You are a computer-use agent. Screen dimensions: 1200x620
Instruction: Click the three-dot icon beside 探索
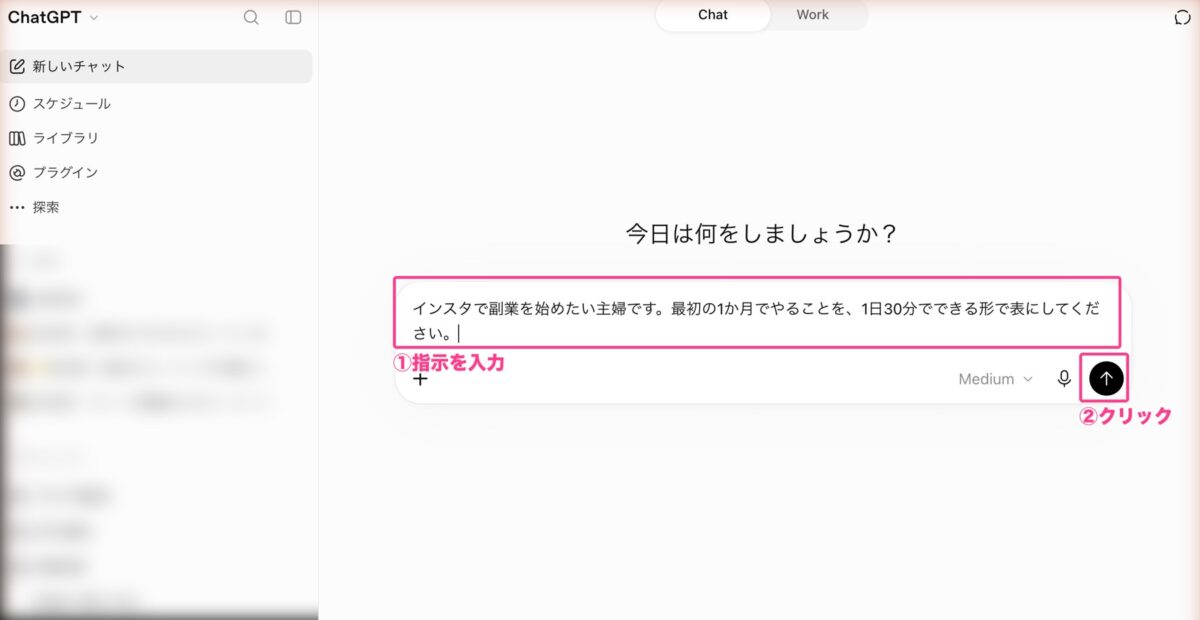pos(17,207)
